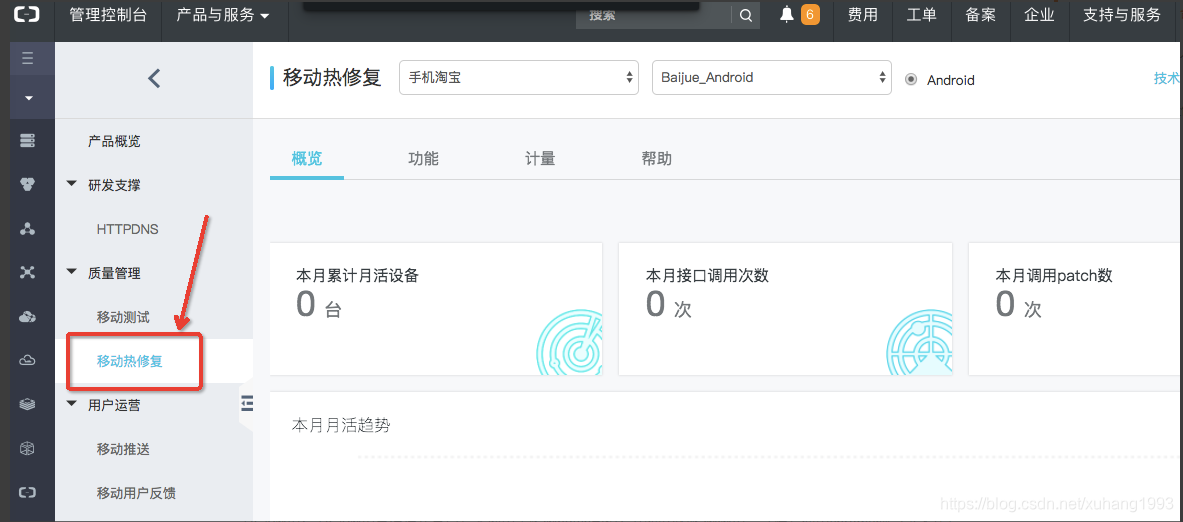
Task: Open the 产品与服务 dropdown menu
Action: click(x=223, y=14)
